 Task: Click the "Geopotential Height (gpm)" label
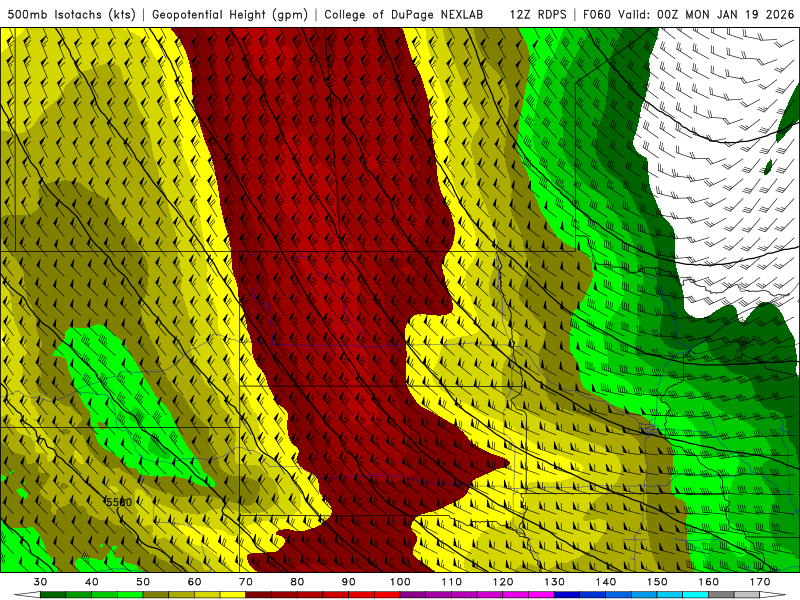230,14
